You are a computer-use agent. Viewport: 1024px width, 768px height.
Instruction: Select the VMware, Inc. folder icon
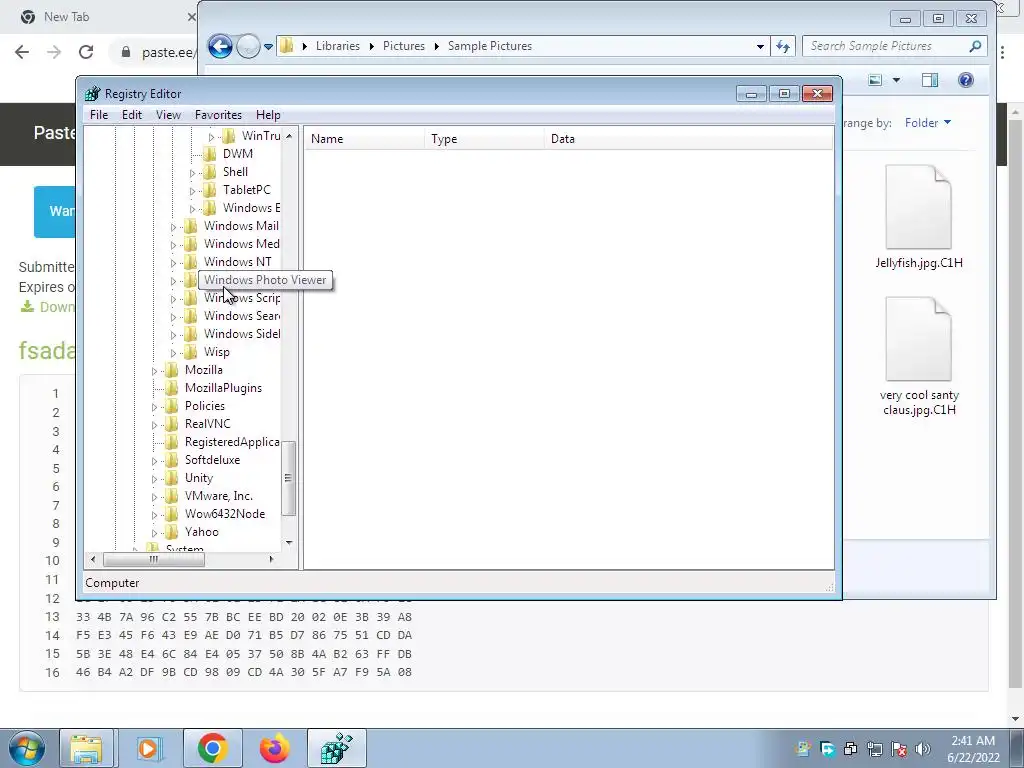tap(172, 496)
